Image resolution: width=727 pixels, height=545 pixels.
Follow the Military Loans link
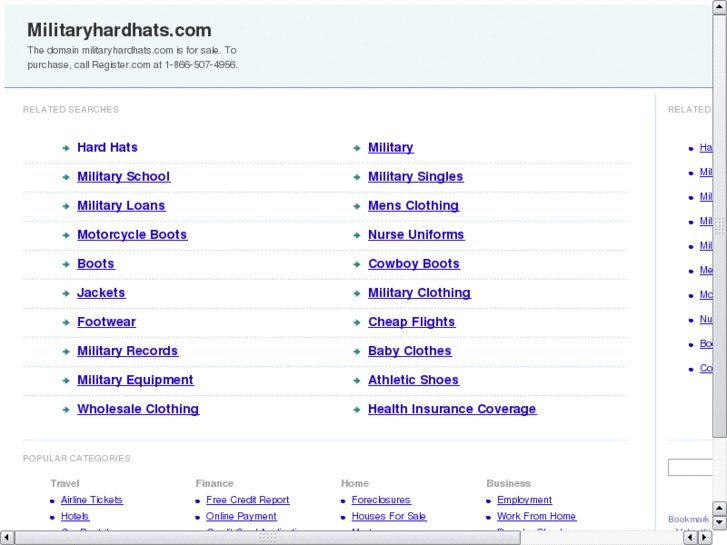[121, 206]
